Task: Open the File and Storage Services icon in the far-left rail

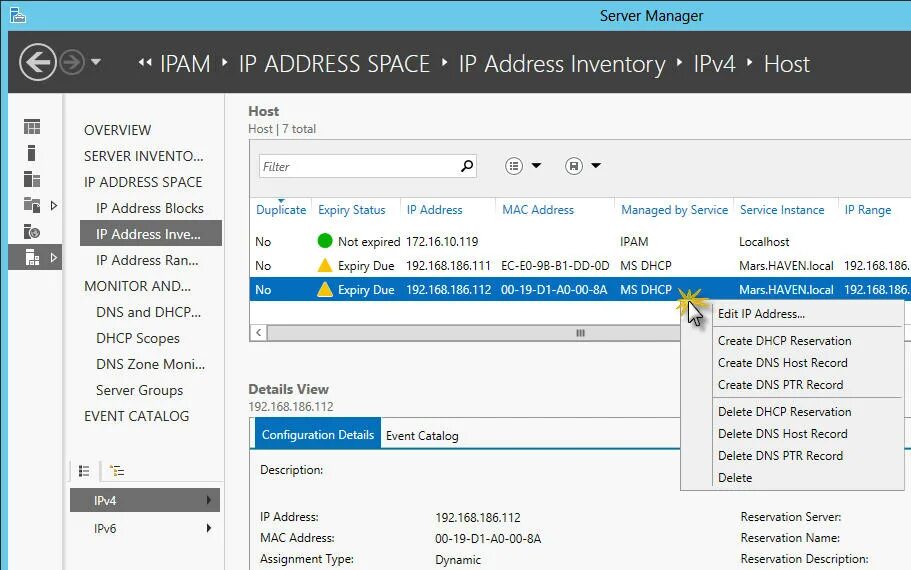Action: coord(32,205)
